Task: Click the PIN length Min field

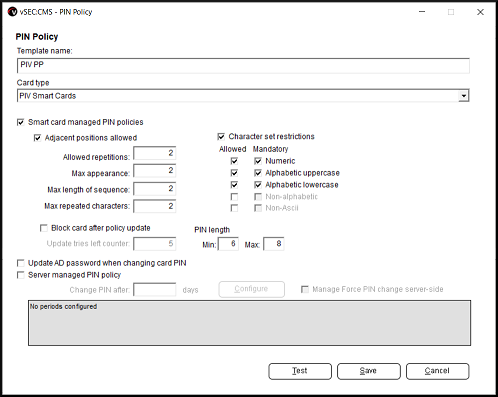Action: click(x=228, y=244)
